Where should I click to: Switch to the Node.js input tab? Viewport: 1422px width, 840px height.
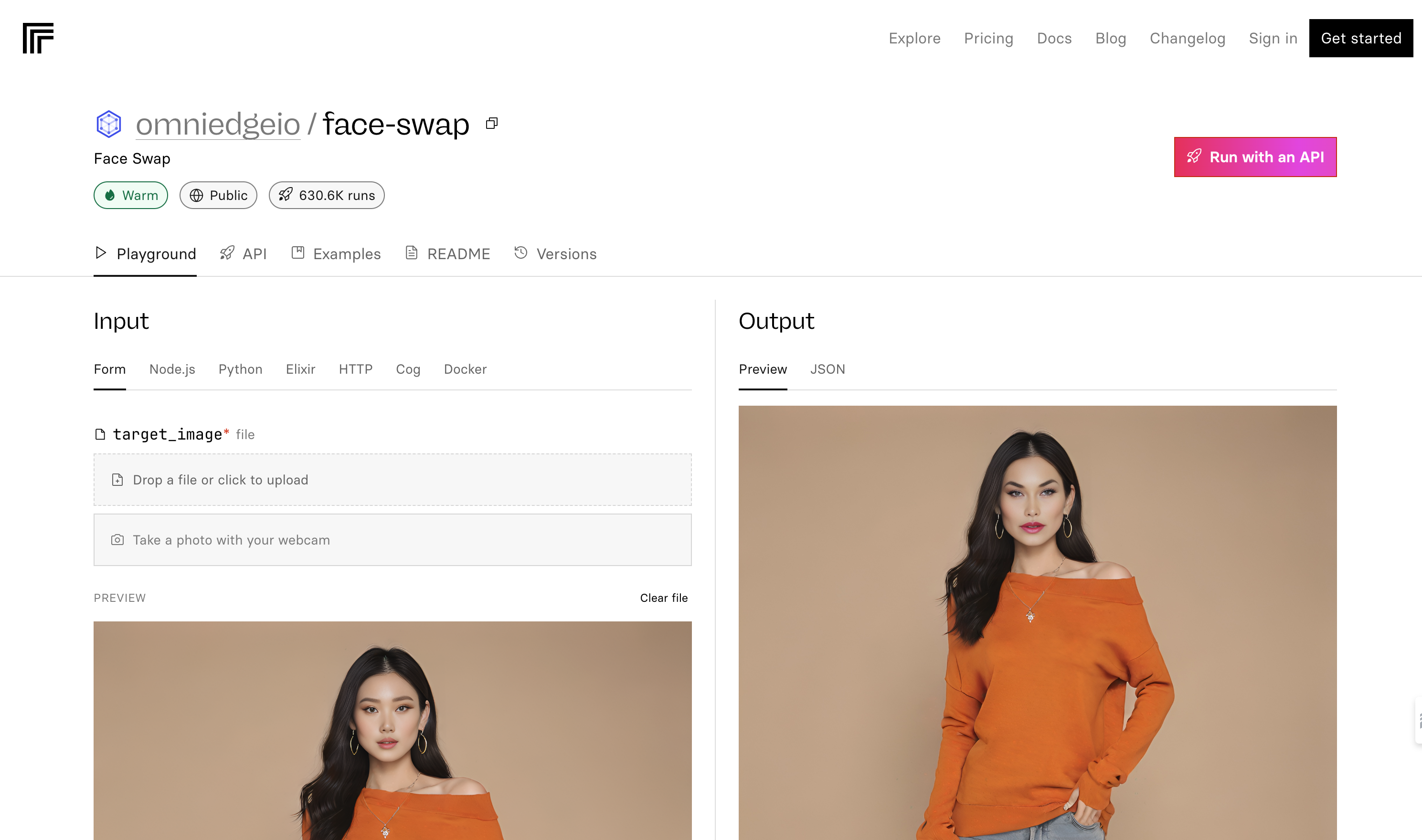pos(172,369)
